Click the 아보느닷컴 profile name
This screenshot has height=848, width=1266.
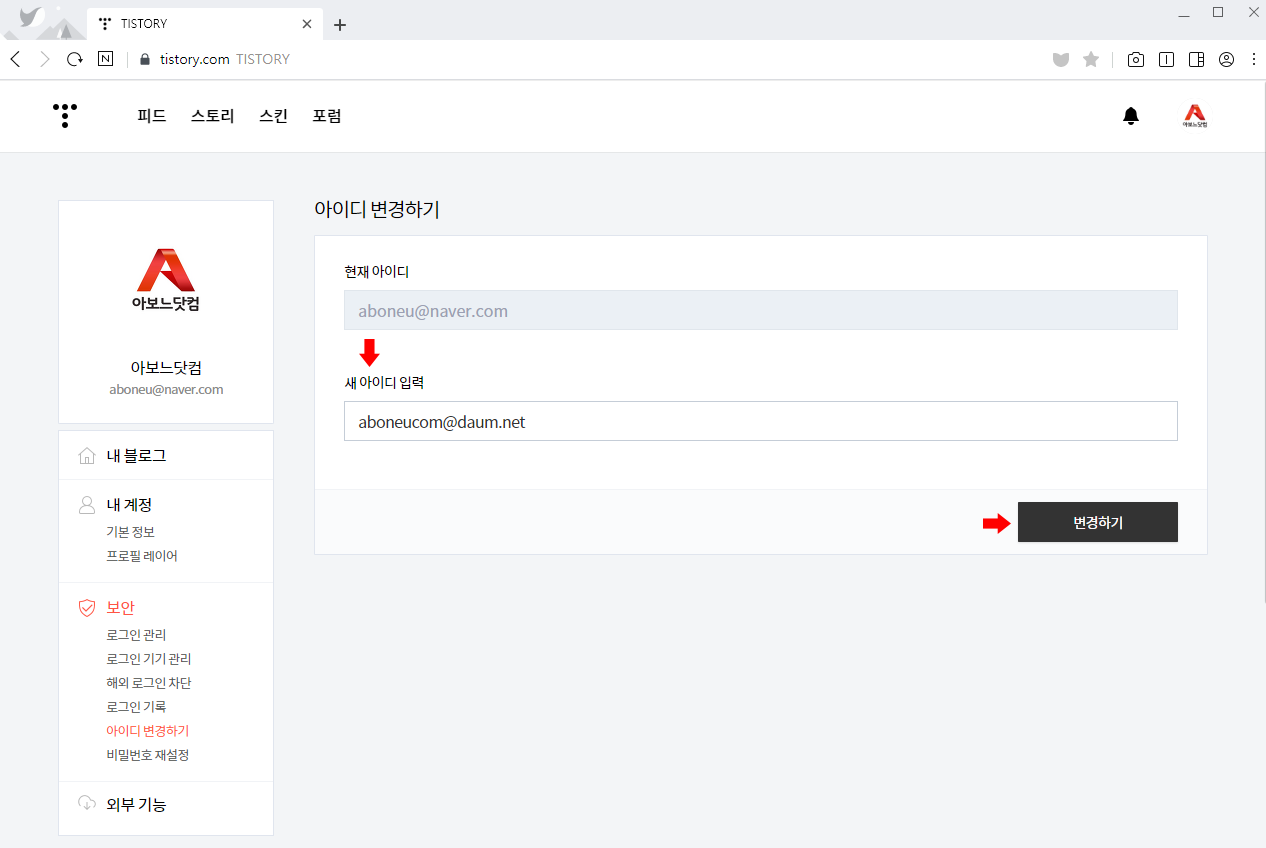point(166,367)
